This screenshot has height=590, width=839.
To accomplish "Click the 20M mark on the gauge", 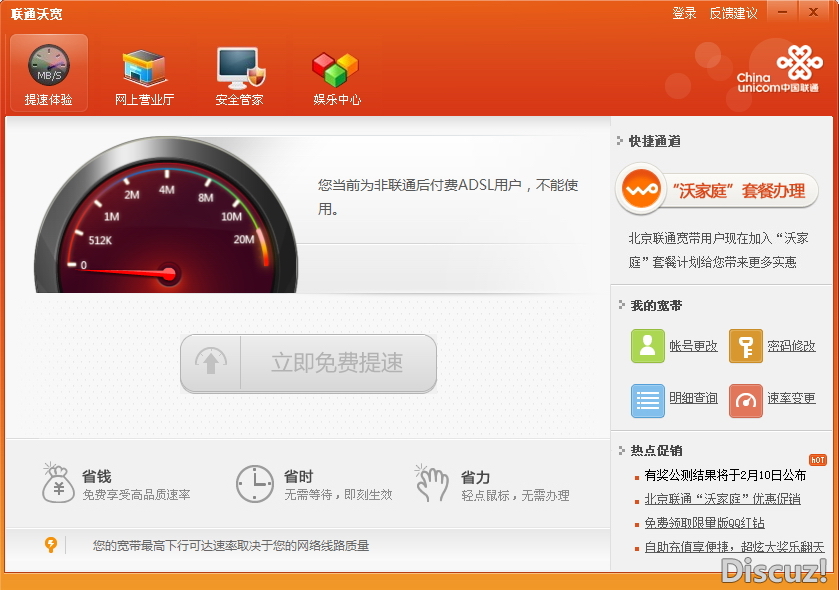I will point(243,240).
